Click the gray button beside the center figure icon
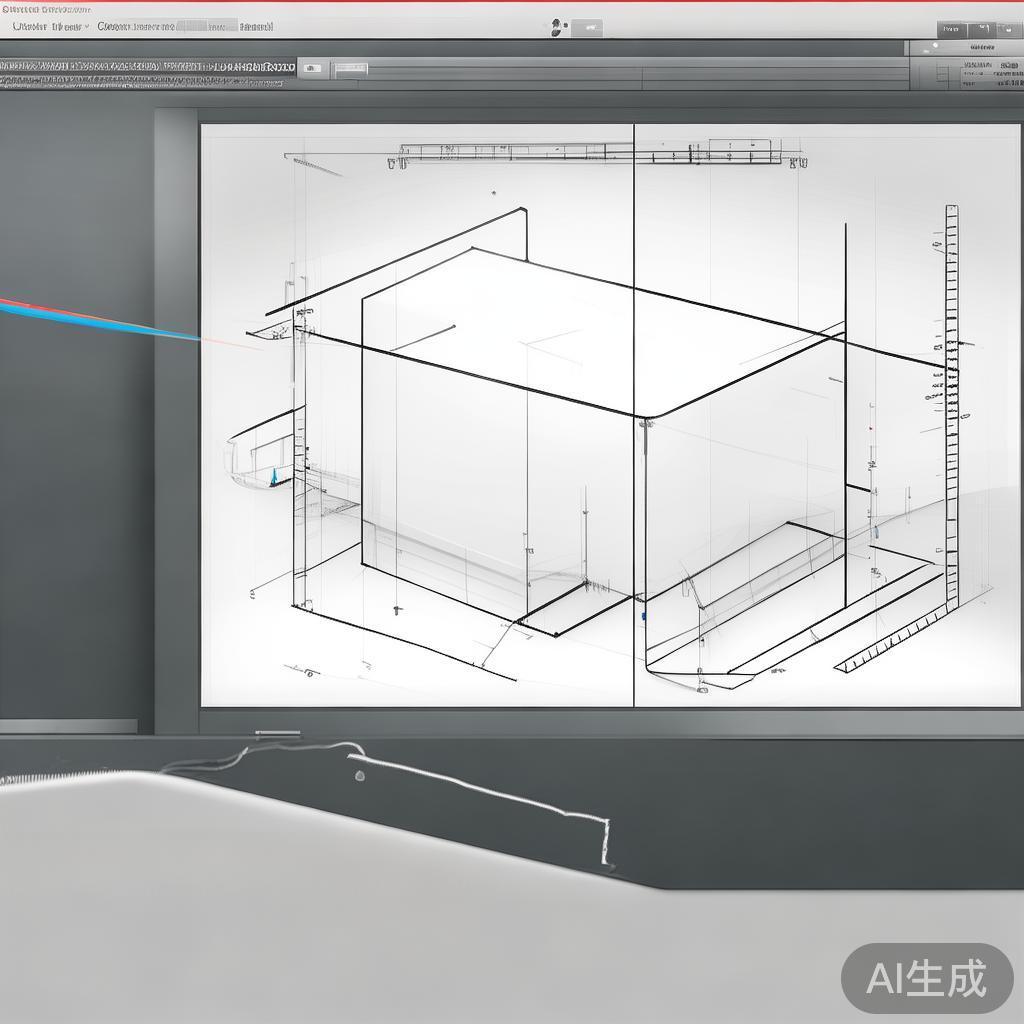This screenshot has height=1024, width=1024. click(588, 27)
